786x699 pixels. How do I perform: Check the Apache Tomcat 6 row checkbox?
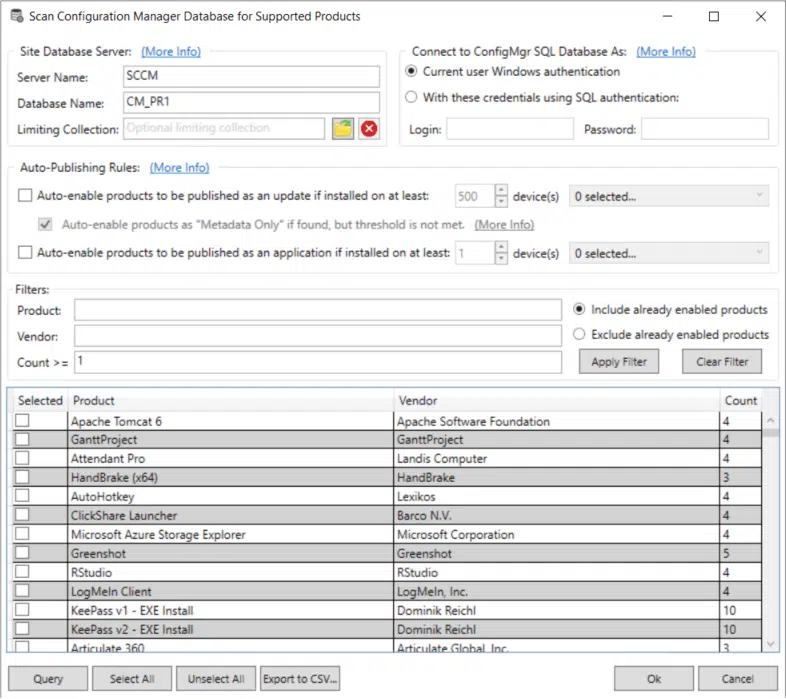click(x=22, y=420)
